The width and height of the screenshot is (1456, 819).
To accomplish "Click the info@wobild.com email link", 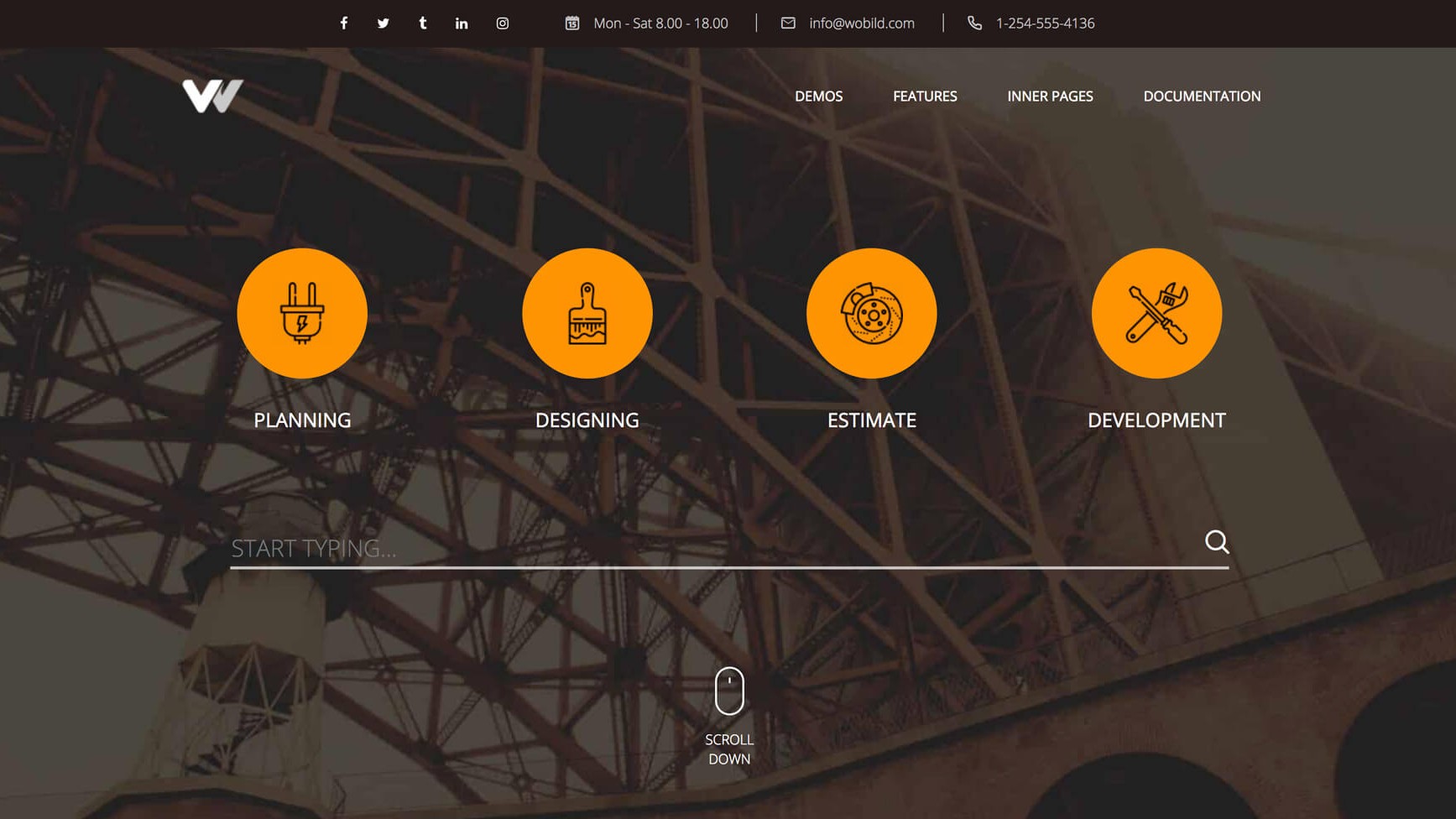I will (x=861, y=23).
